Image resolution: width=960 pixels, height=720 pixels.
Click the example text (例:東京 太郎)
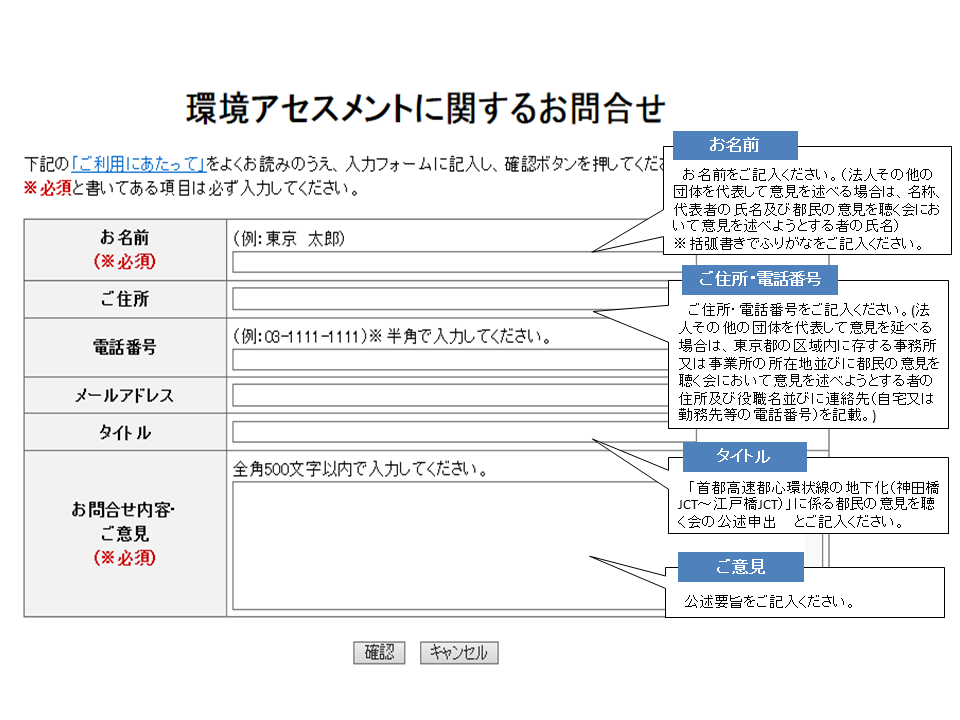point(289,239)
